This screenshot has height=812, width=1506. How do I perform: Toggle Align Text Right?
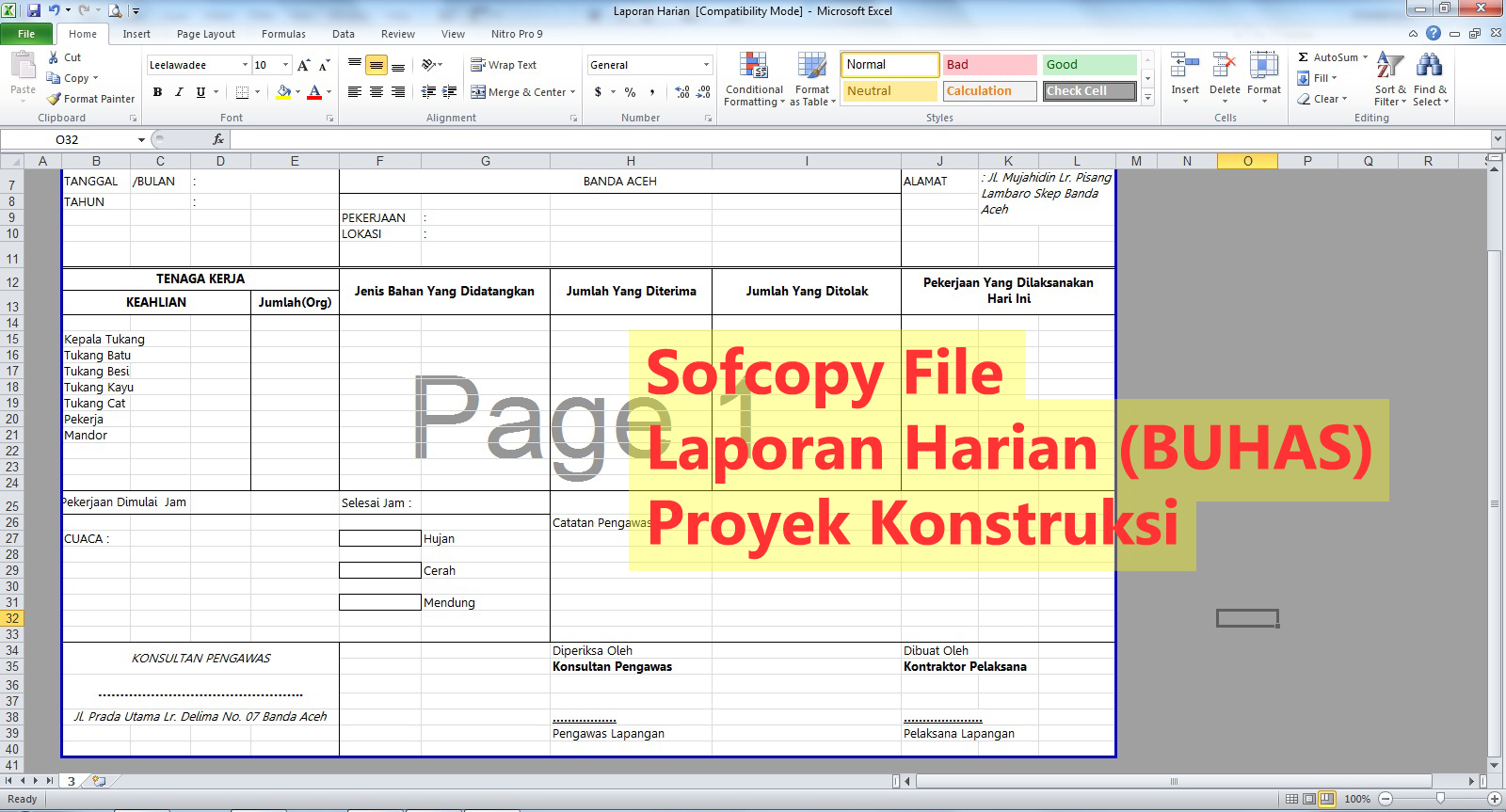(x=398, y=92)
